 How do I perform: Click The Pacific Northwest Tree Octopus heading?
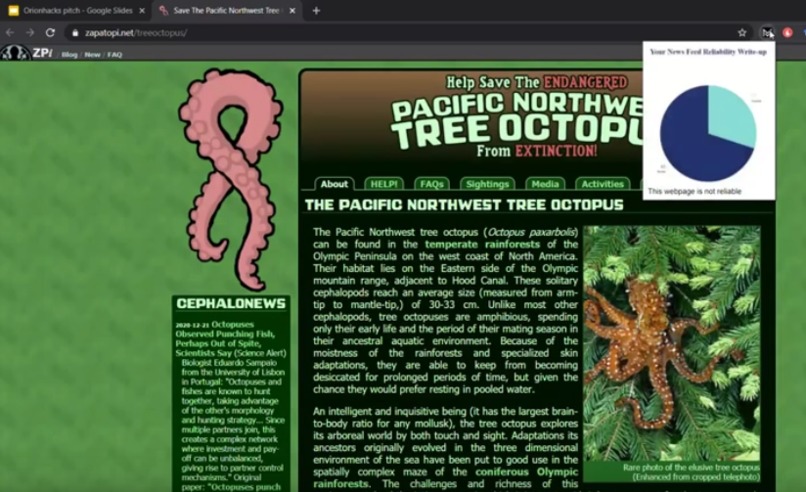[x=464, y=205]
